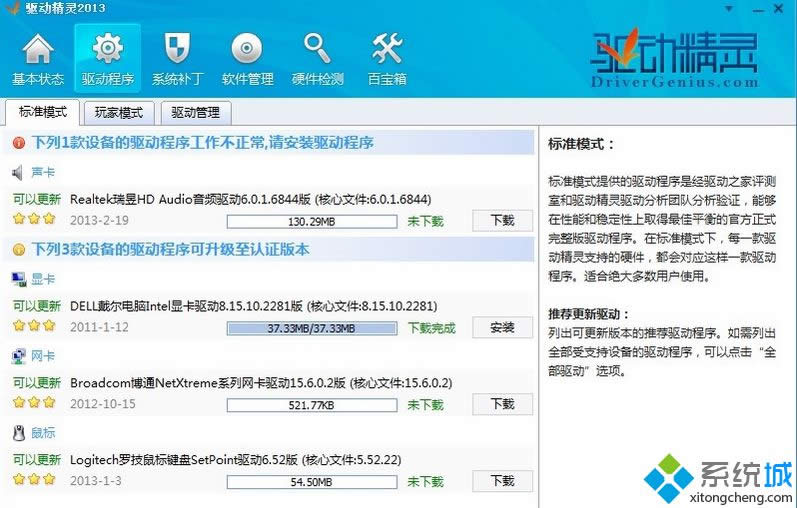Select the Realtek瑞昱HD Audio音频驱动 entry text
This screenshot has height=508, width=797.
point(251,199)
